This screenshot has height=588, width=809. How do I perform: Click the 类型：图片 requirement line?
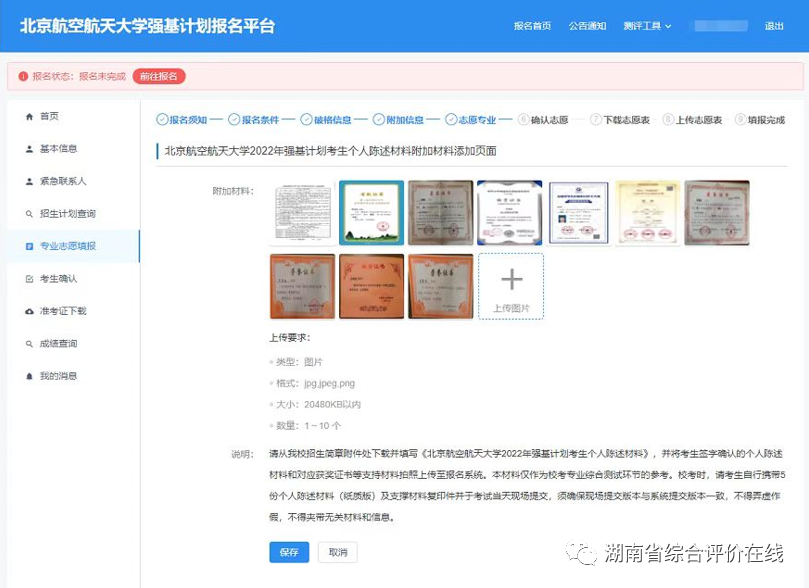coord(299,362)
